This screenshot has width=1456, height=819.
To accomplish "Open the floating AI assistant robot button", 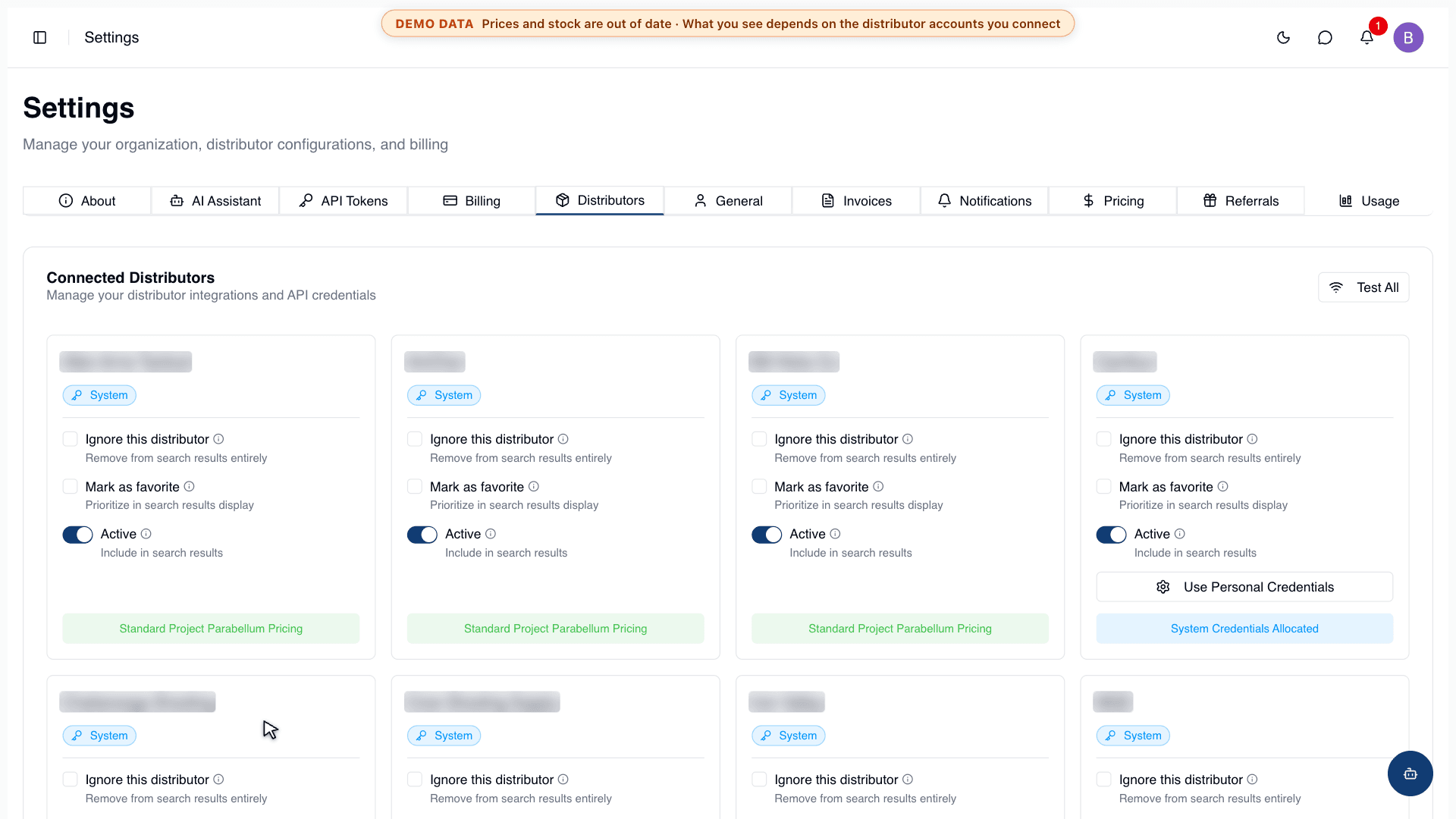I will [x=1410, y=773].
